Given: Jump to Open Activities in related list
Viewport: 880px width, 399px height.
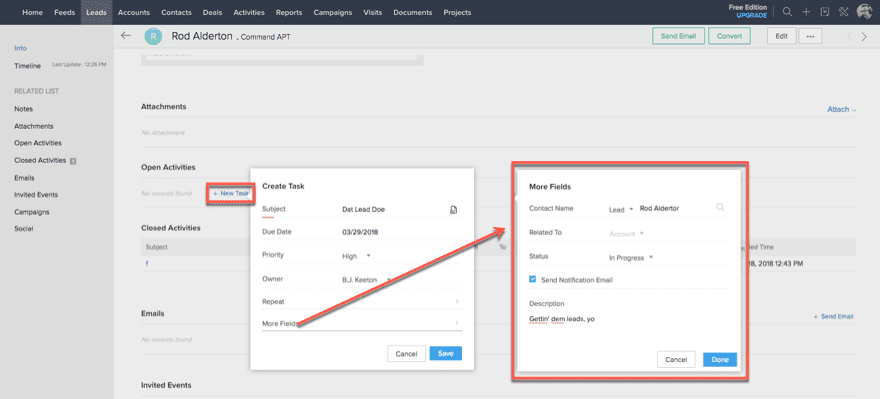Looking at the screenshot, I should pos(38,143).
